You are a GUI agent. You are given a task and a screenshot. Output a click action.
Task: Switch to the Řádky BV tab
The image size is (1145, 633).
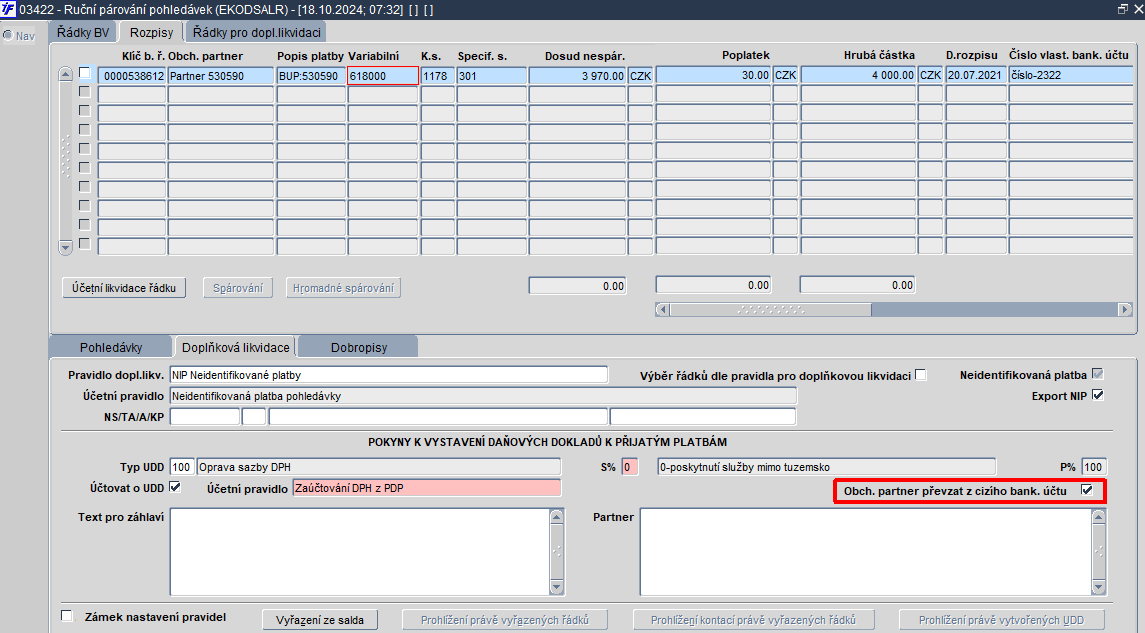(83, 32)
